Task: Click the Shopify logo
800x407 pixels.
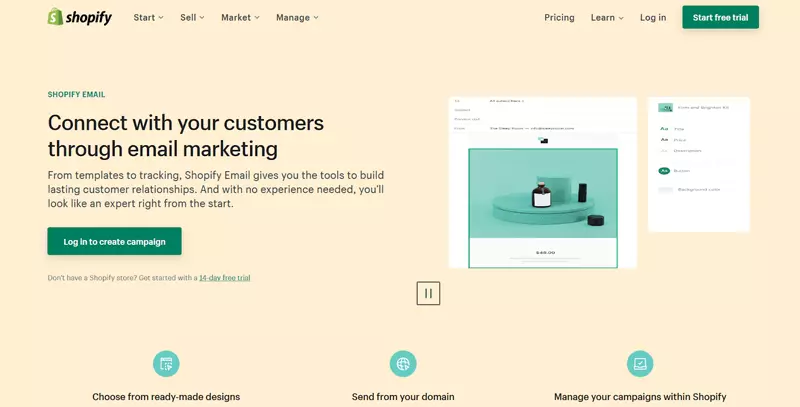Action: click(80, 17)
